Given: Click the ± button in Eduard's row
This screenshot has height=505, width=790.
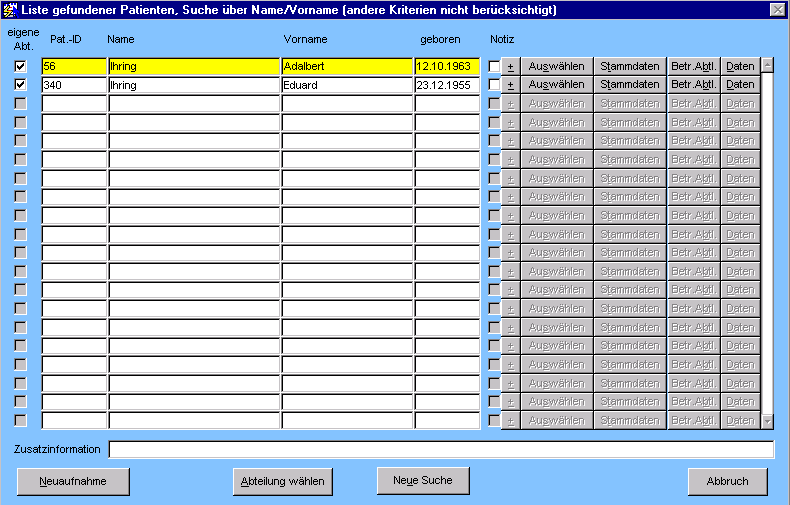Looking at the screenshot, I should (x=510, y=85).
